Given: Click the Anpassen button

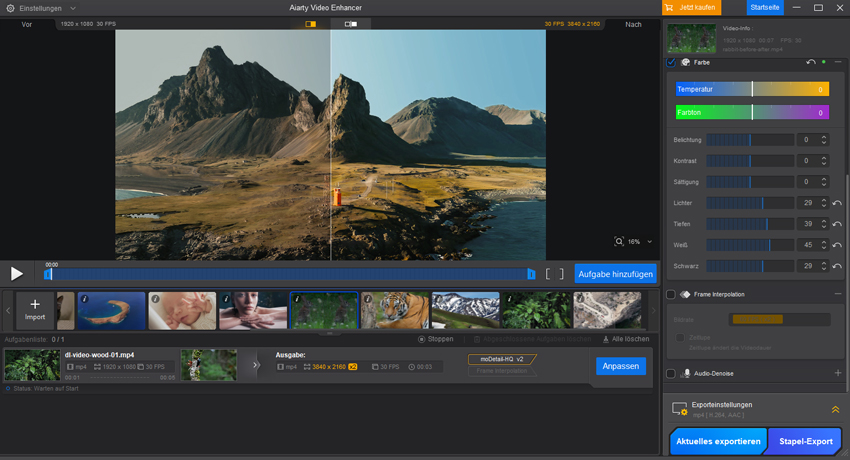Looking at the screenshot, I should point(621,366).
